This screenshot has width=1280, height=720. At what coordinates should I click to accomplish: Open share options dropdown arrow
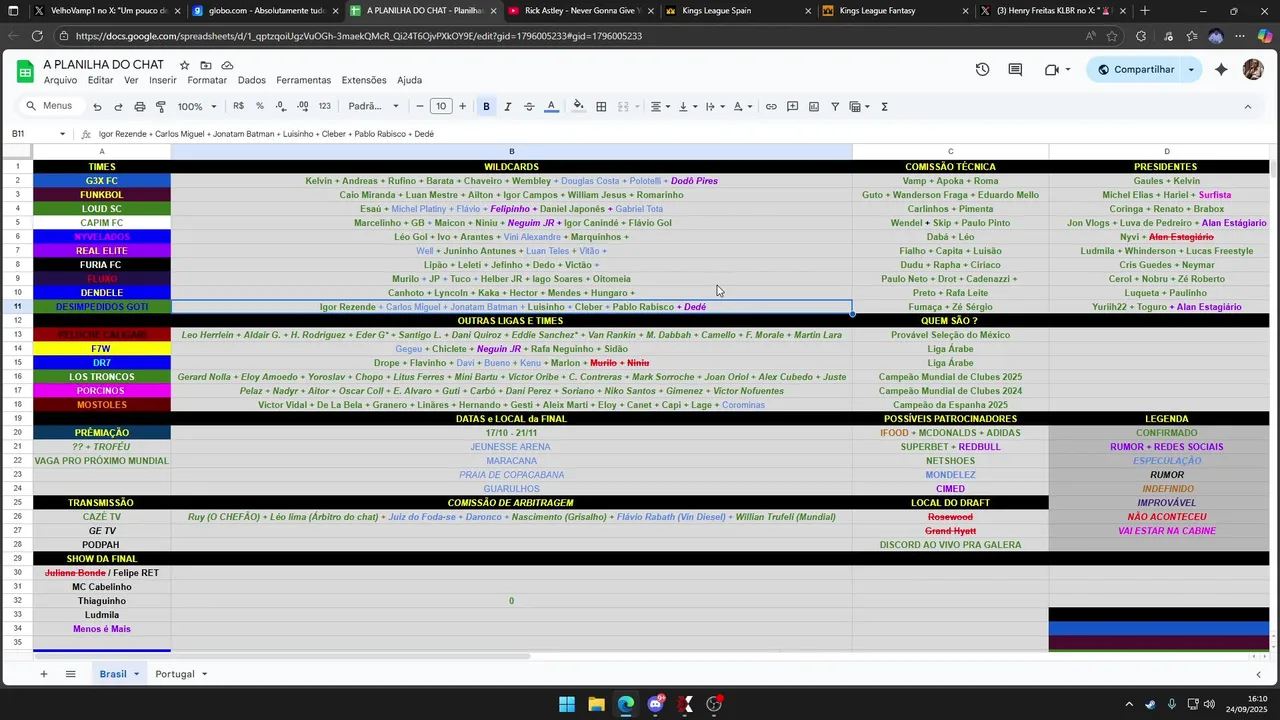point(1191,70)
